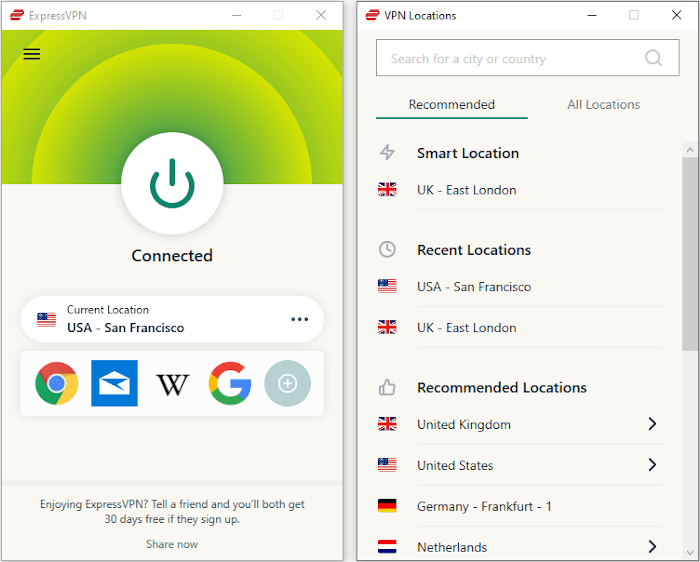This screenshot has width=700, height=562.
Task: Click the Recent Locations clock icon
Action: 387,249
